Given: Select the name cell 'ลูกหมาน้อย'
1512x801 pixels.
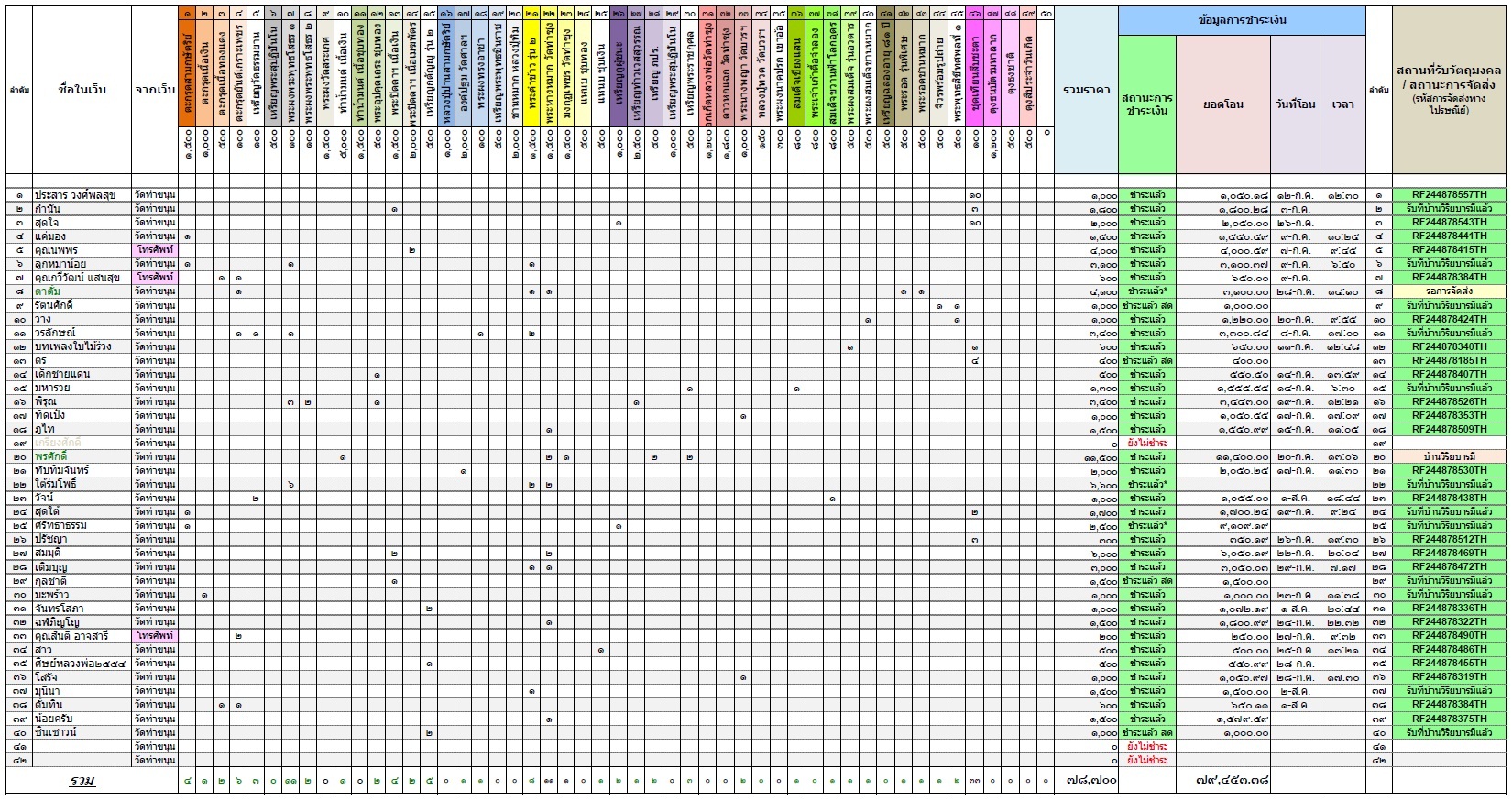Looking at the screenshot, I should coord(82,264).
